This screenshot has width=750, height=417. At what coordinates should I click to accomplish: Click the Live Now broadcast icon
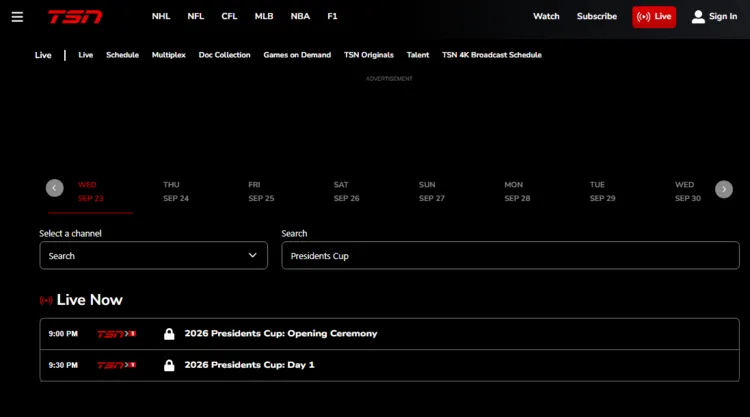[46, 300]
